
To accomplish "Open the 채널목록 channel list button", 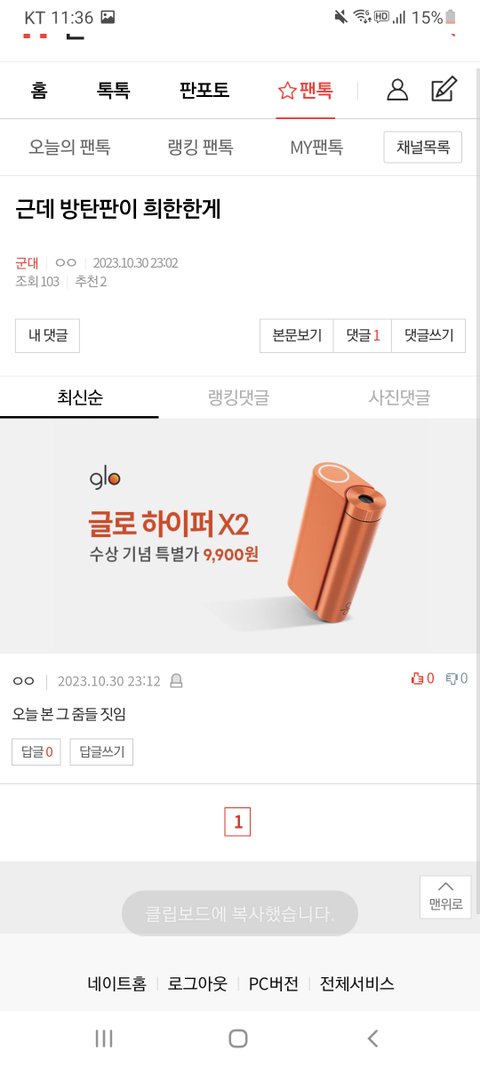I will click(x=423, y=147).
